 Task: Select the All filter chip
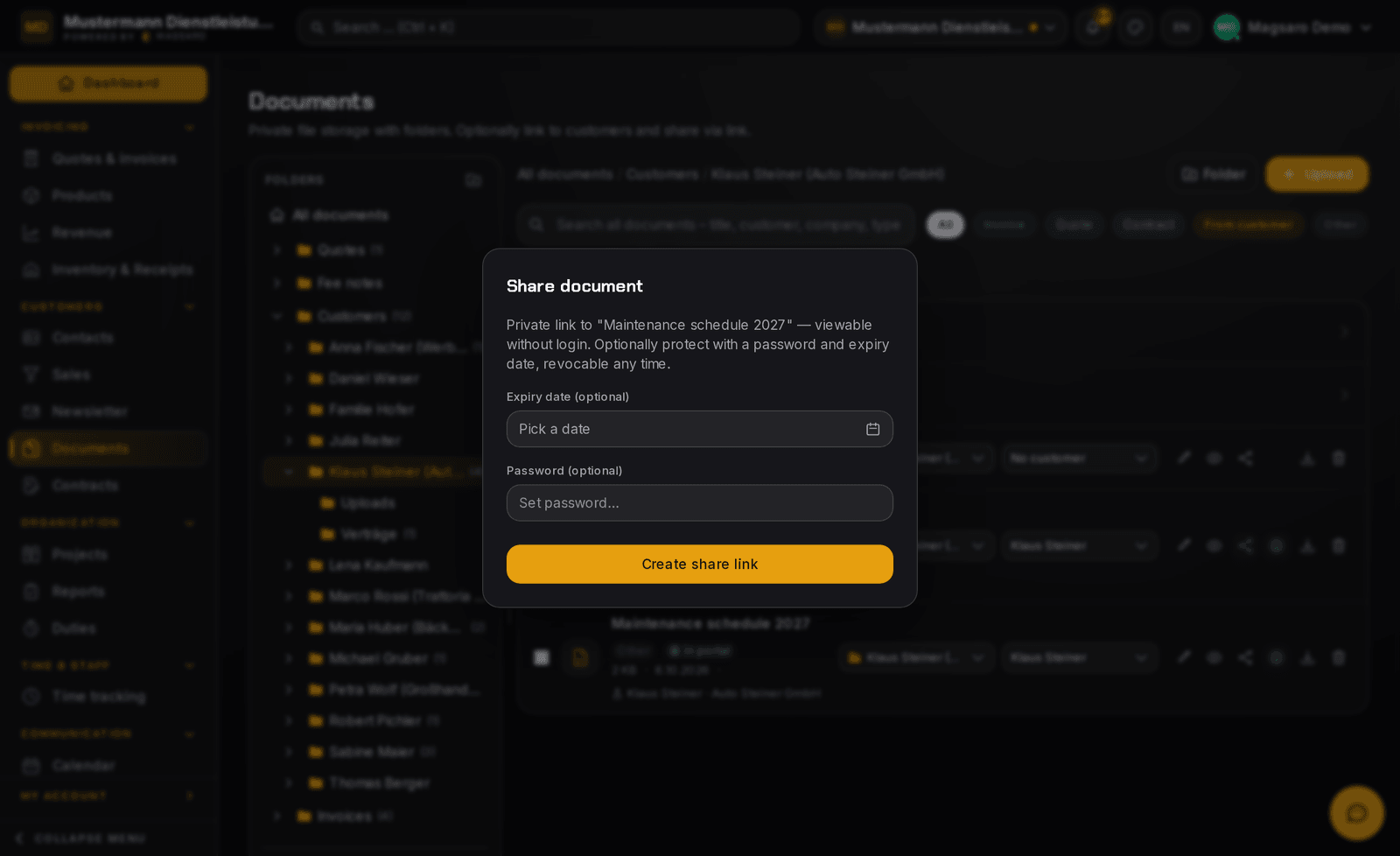(x=945, y=225)
